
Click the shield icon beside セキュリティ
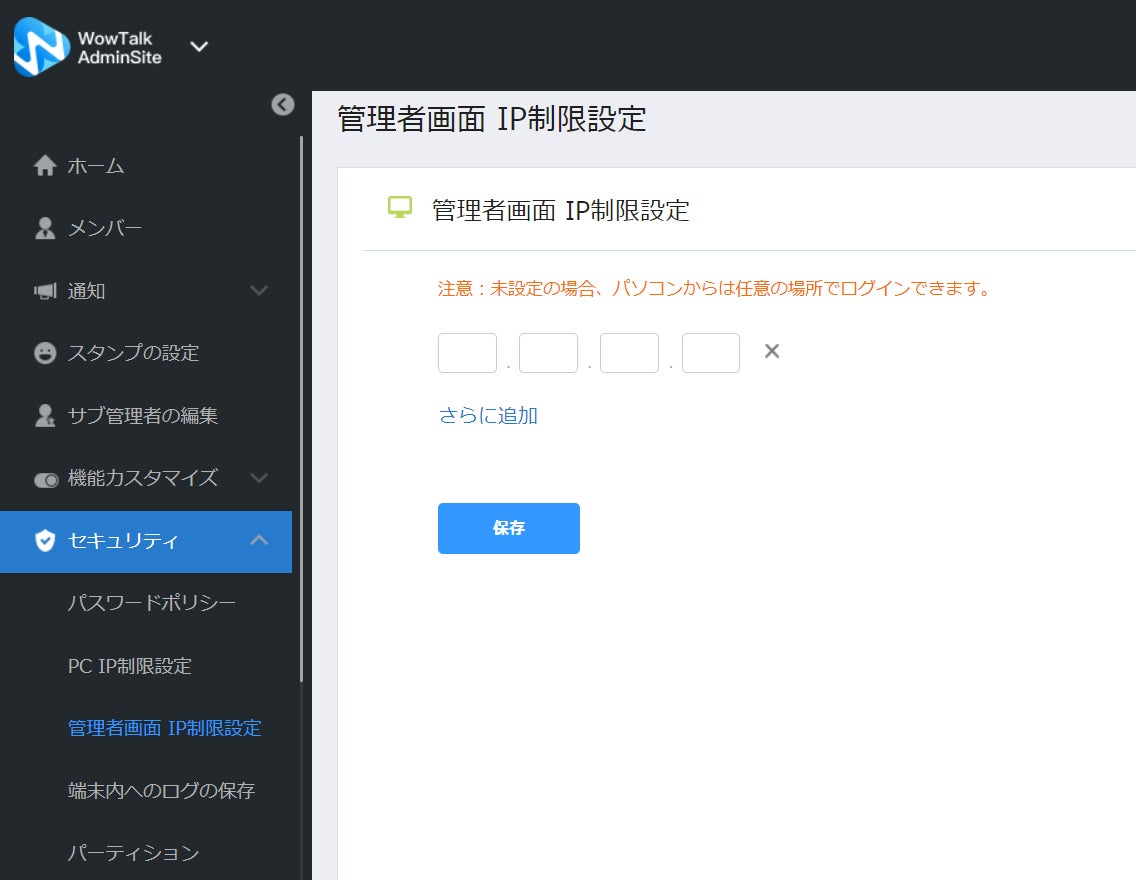(45, 540)
